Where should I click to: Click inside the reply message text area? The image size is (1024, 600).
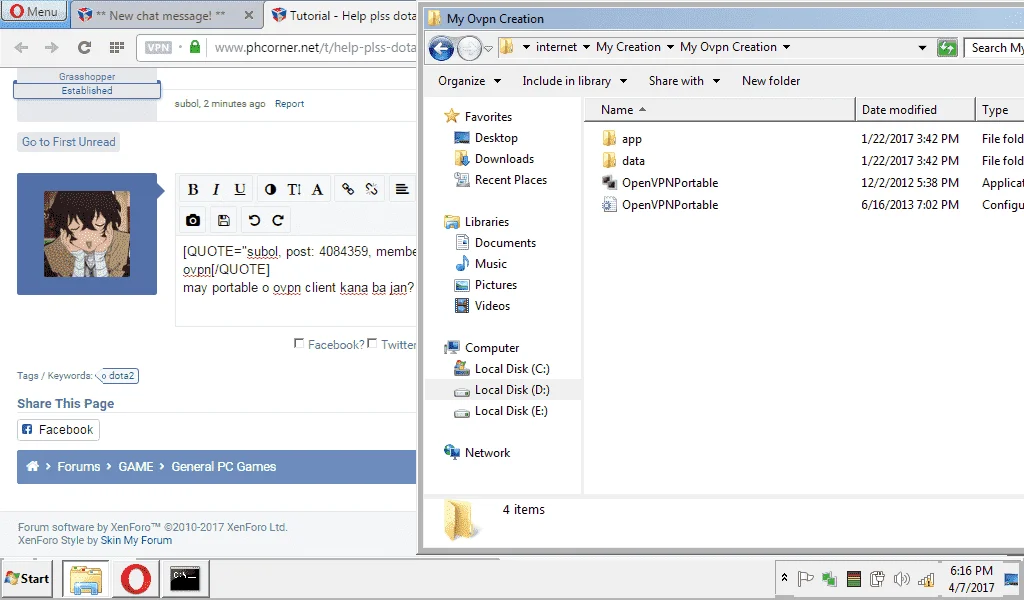296,281
